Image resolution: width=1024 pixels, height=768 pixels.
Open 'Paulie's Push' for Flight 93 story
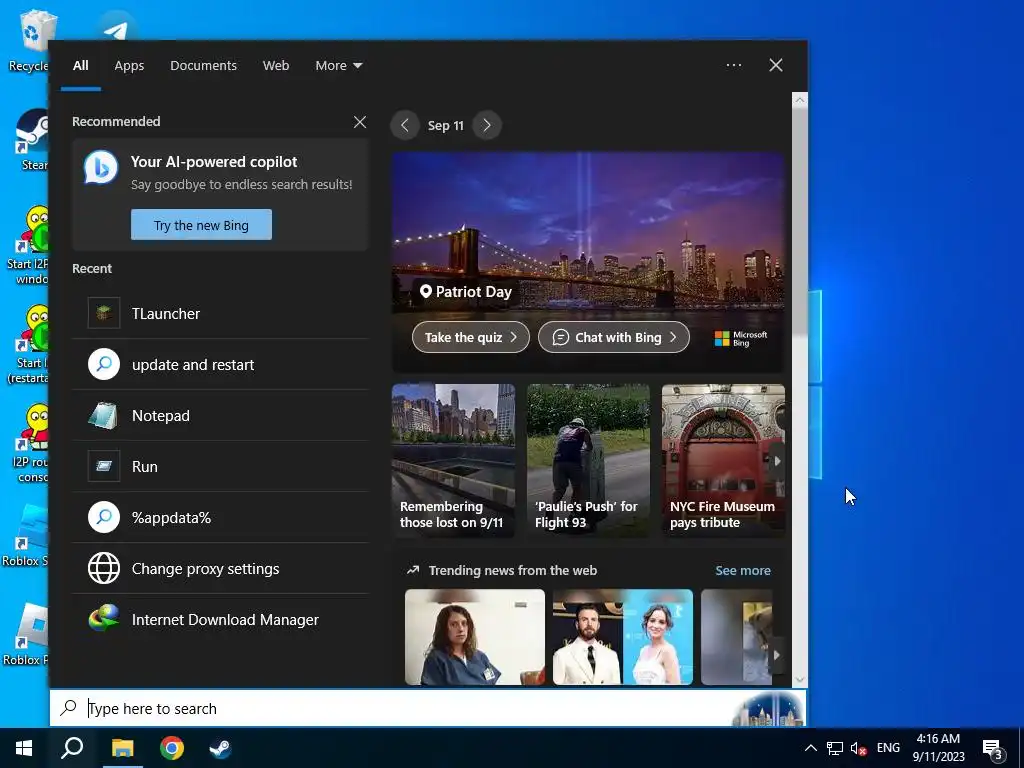point(588,461)
